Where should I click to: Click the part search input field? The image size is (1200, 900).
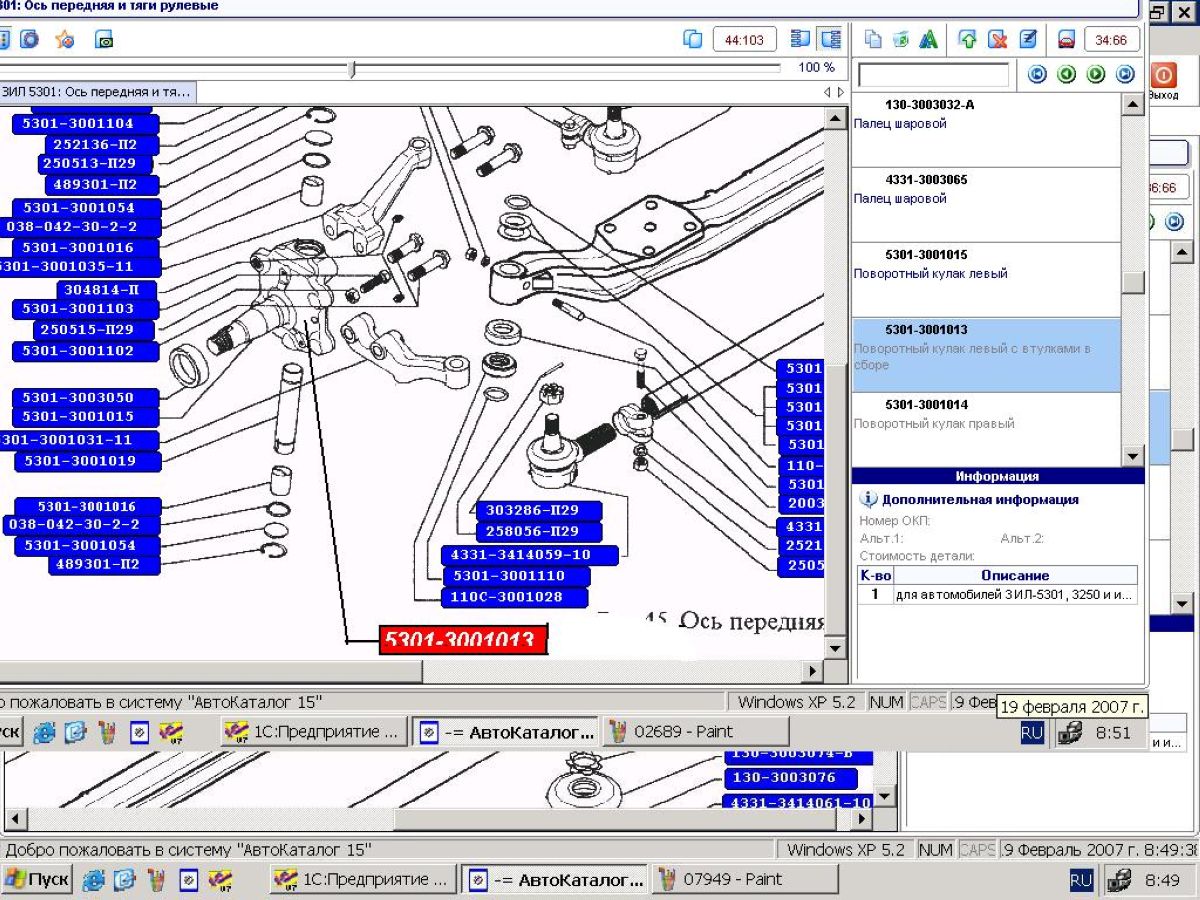click(934, 74)
